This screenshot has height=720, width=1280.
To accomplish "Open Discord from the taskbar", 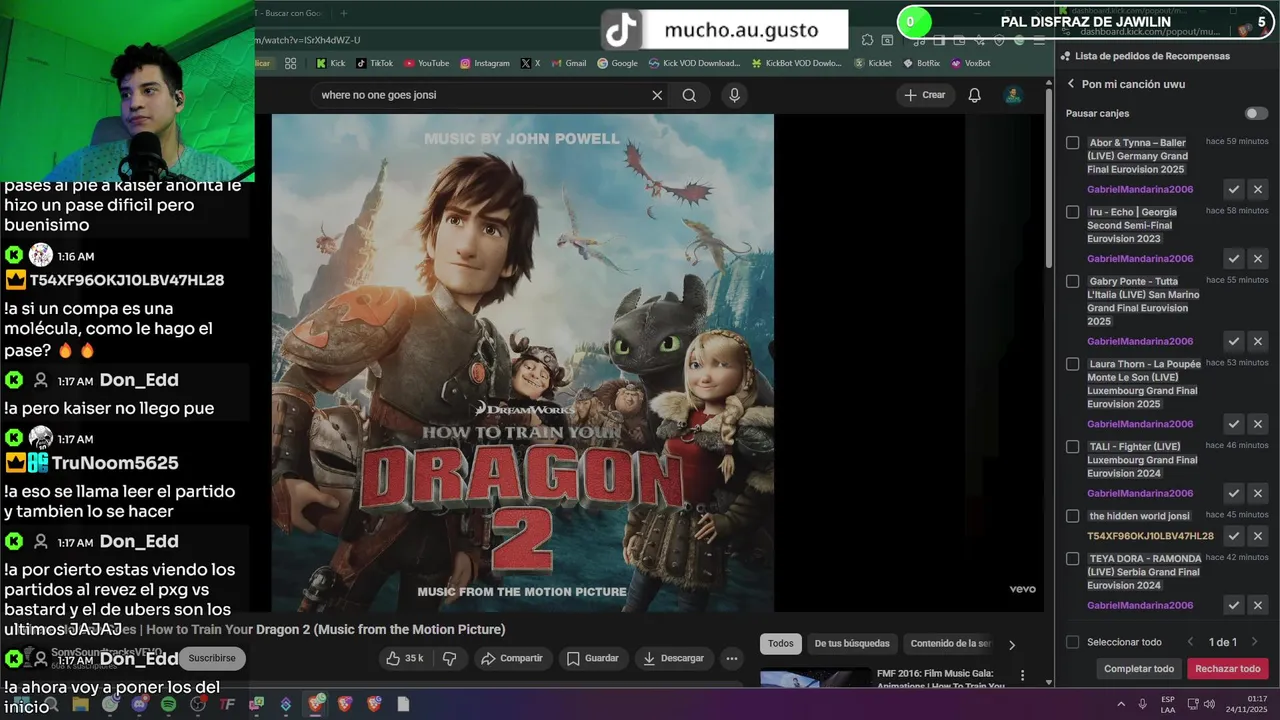I will [139, 704].
